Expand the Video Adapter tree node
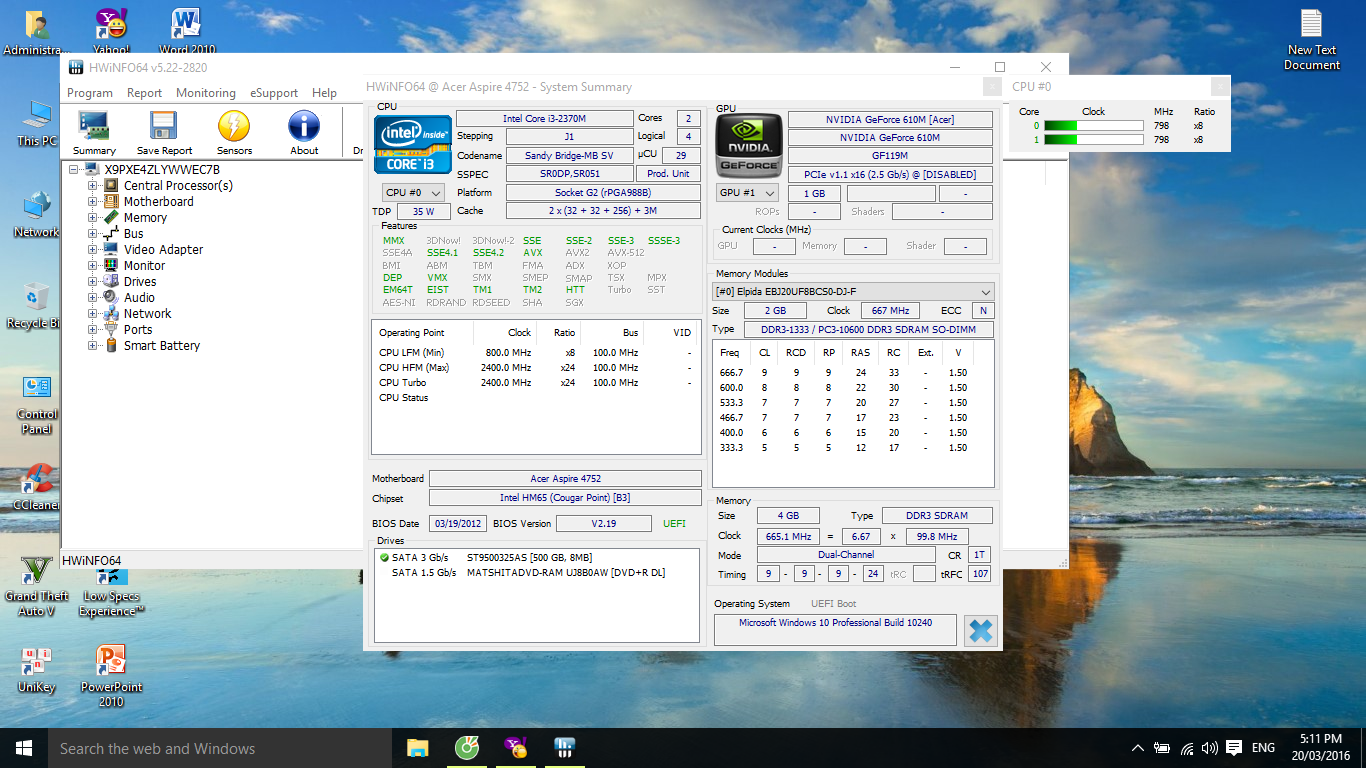Viewport: 1366px width, 768px height. coord(93,250)
